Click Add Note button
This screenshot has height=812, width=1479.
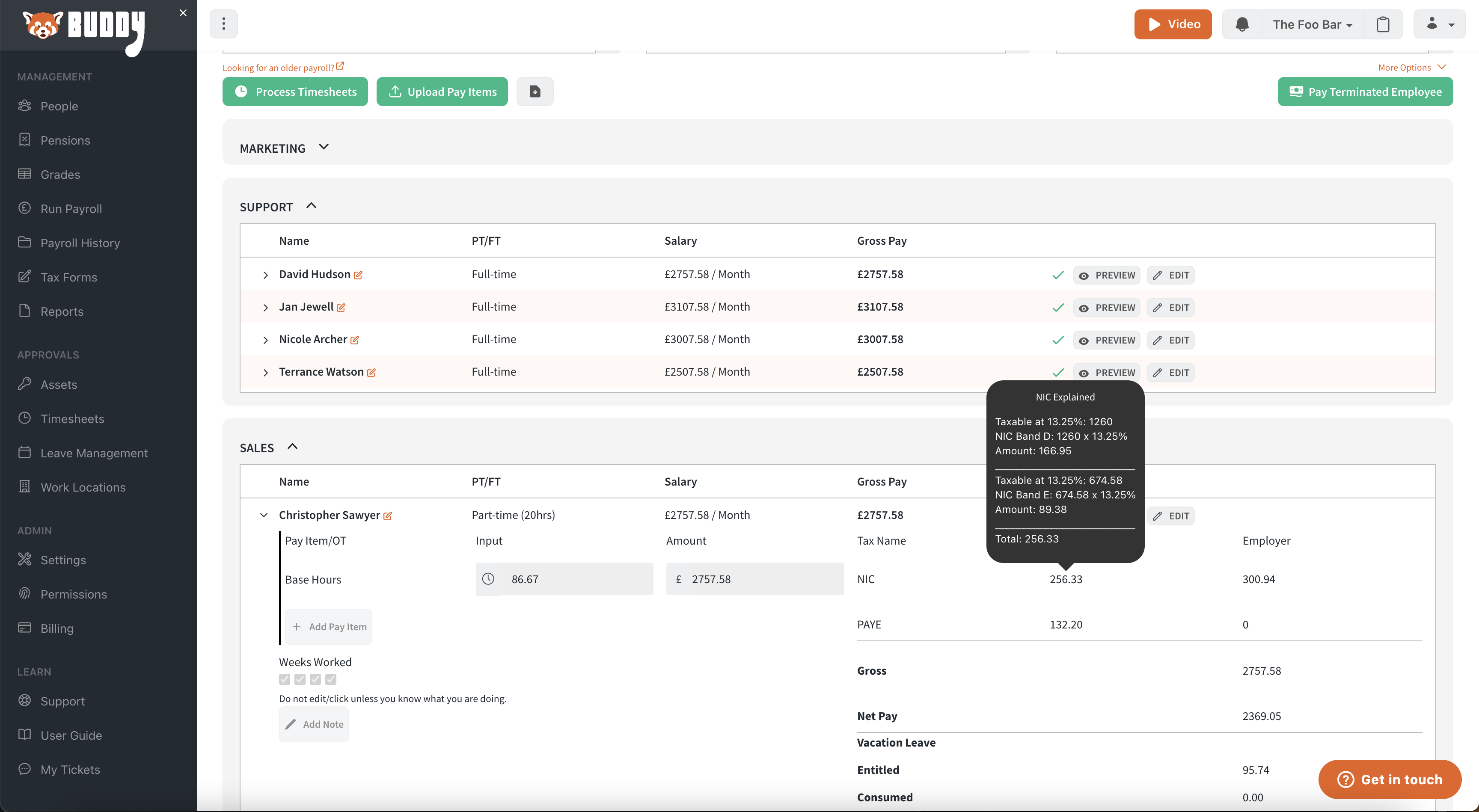[314, 724]
